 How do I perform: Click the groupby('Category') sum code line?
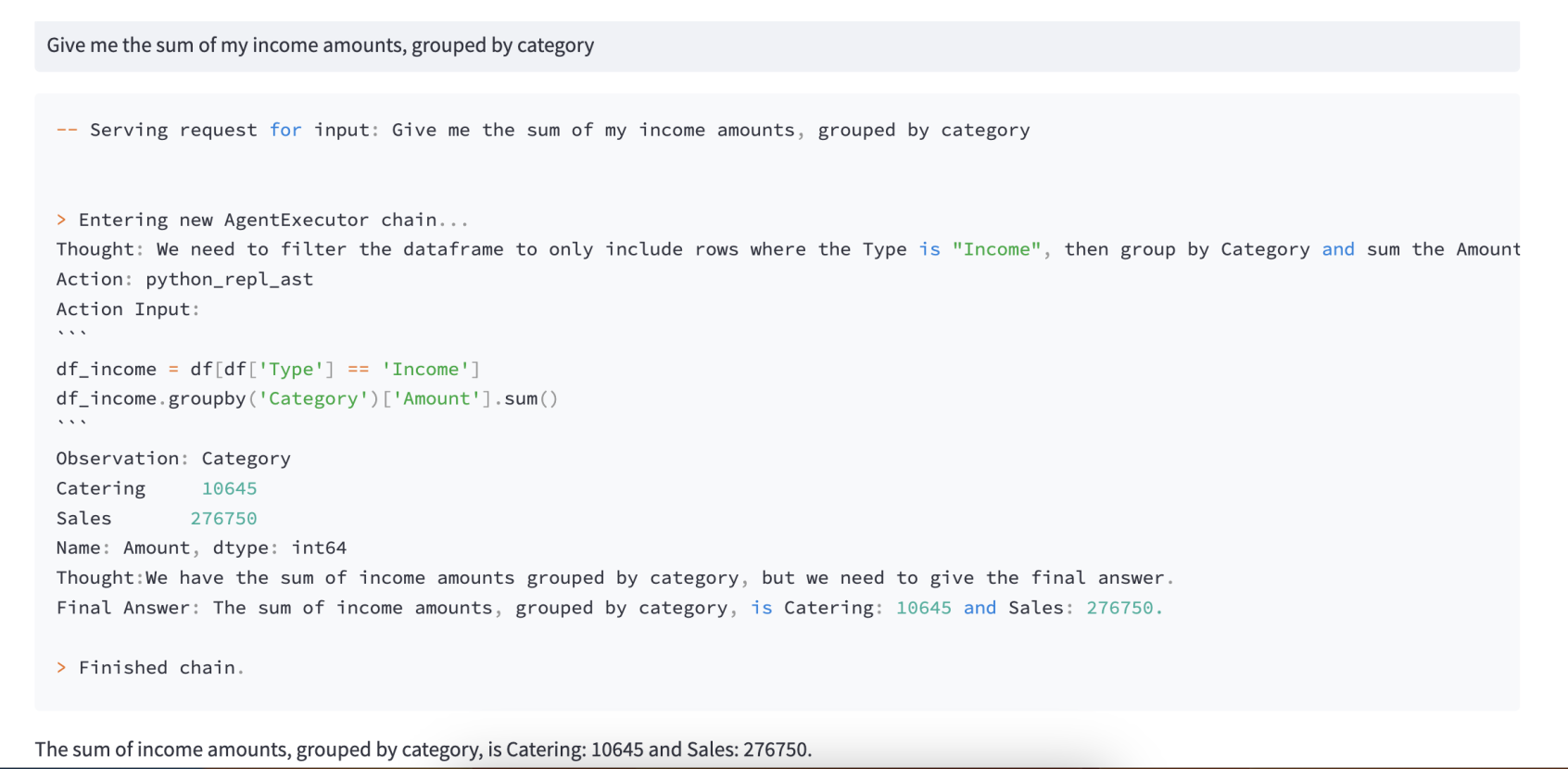[x=307, y=399]
